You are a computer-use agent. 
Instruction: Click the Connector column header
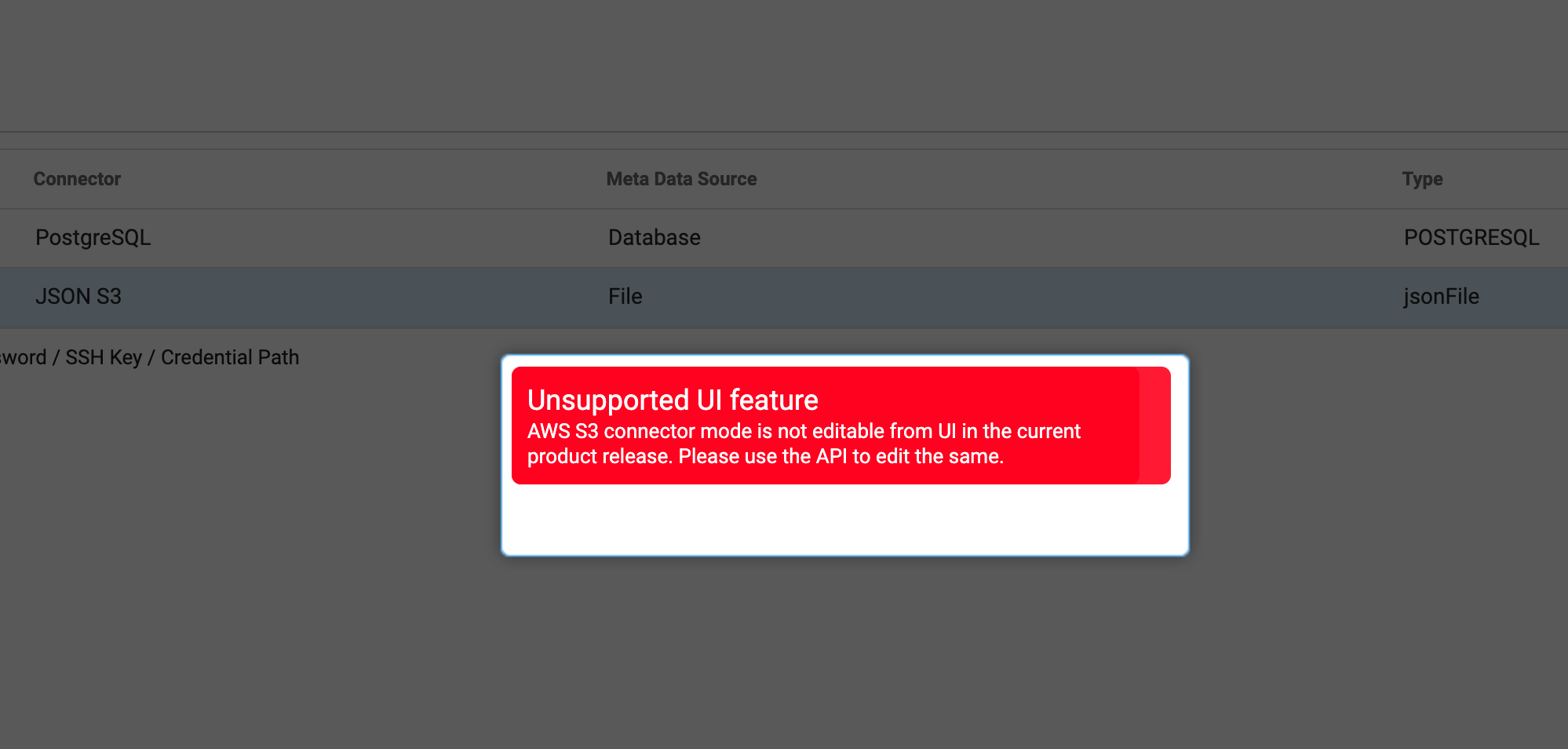(x=77, y=179)
